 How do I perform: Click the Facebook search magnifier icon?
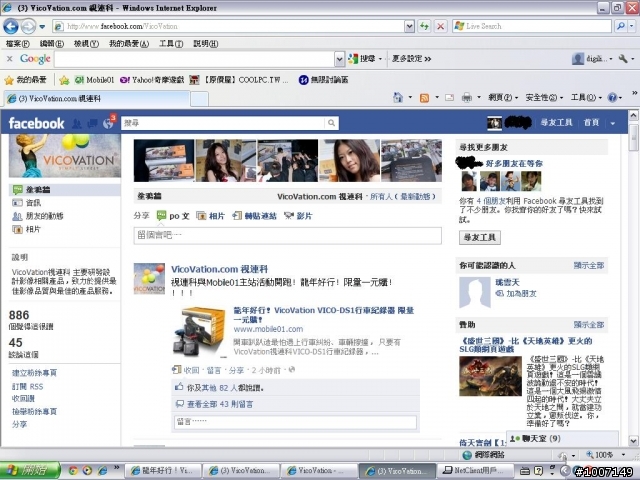coord(331,123)
